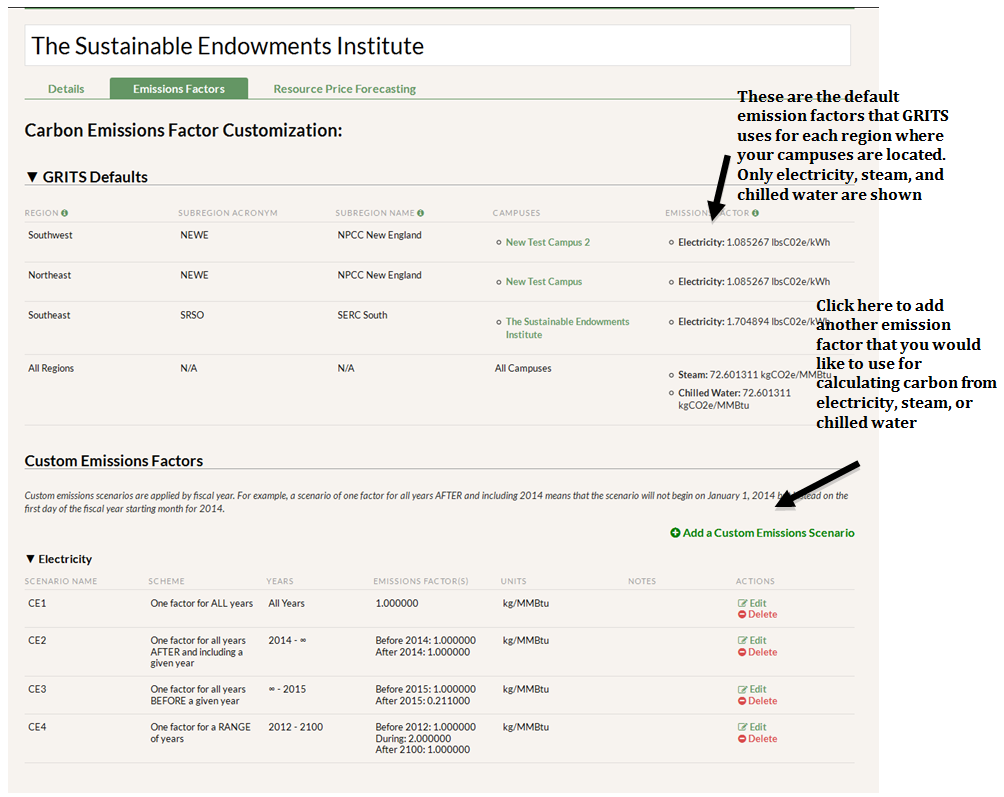This screenshot has width=1004, height=797.
Task: Click the CE2 scenario name
Action: pos(37,640)
